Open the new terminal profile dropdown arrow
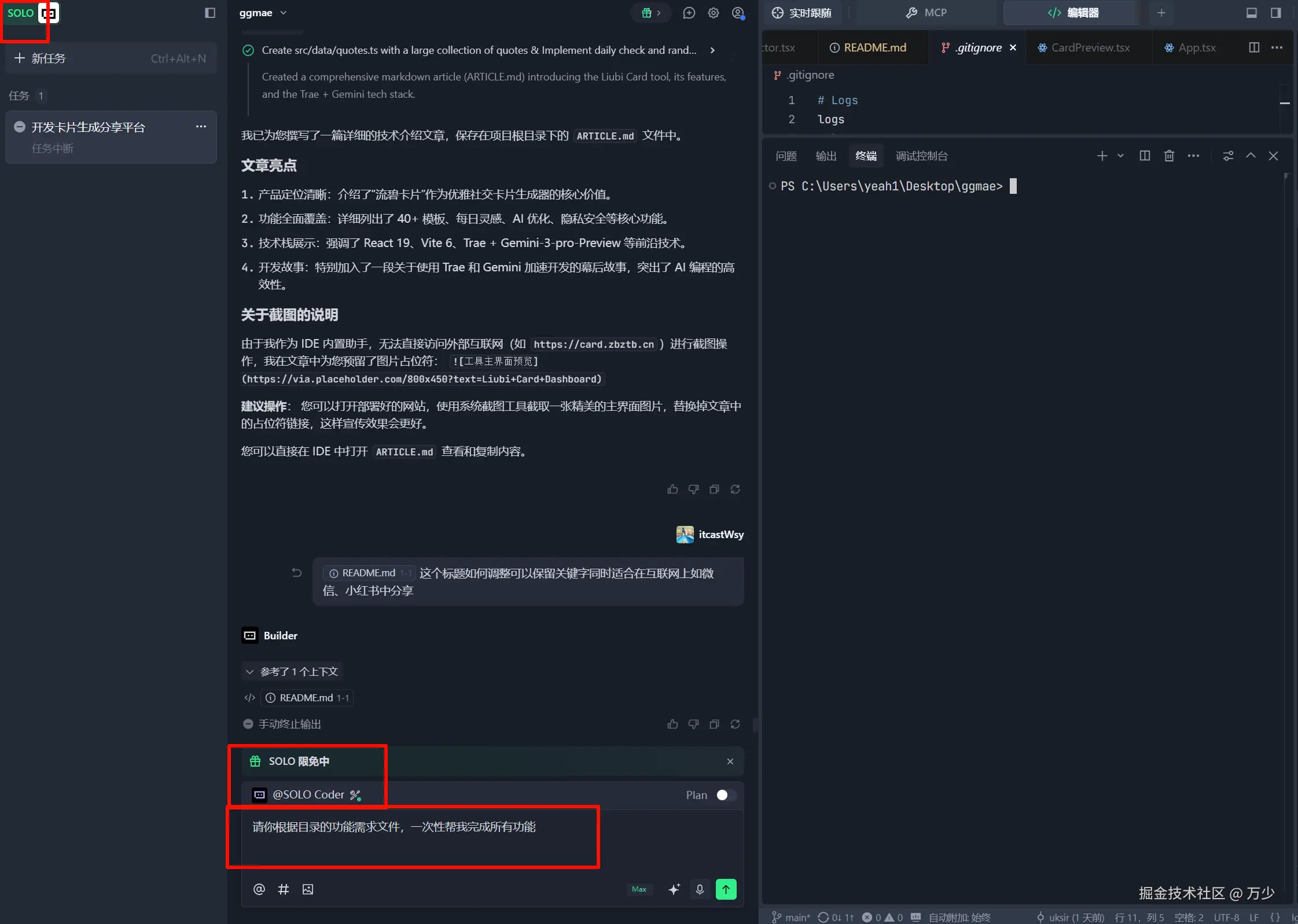Screen dimensions: 1298x924 pos(1120,156)
